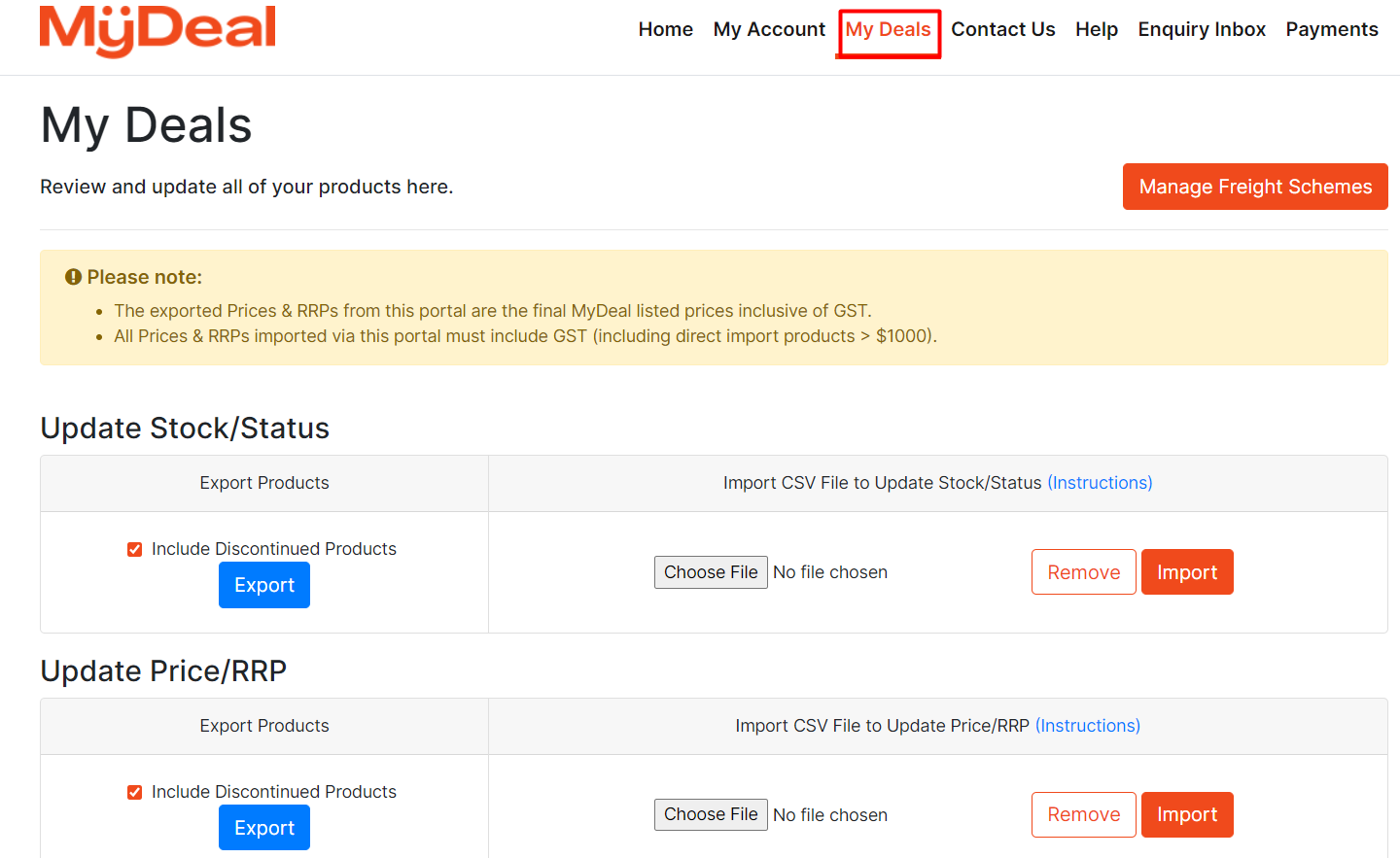Click the 'Update Price/RRP' section heading
This screenshot has width=1400, height=858.
163,671
